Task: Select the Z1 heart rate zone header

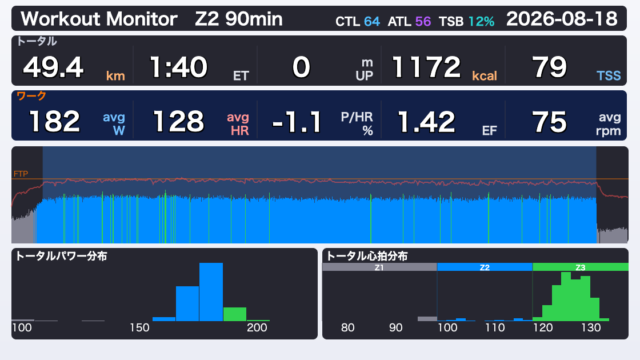Action: click(380, 267)
